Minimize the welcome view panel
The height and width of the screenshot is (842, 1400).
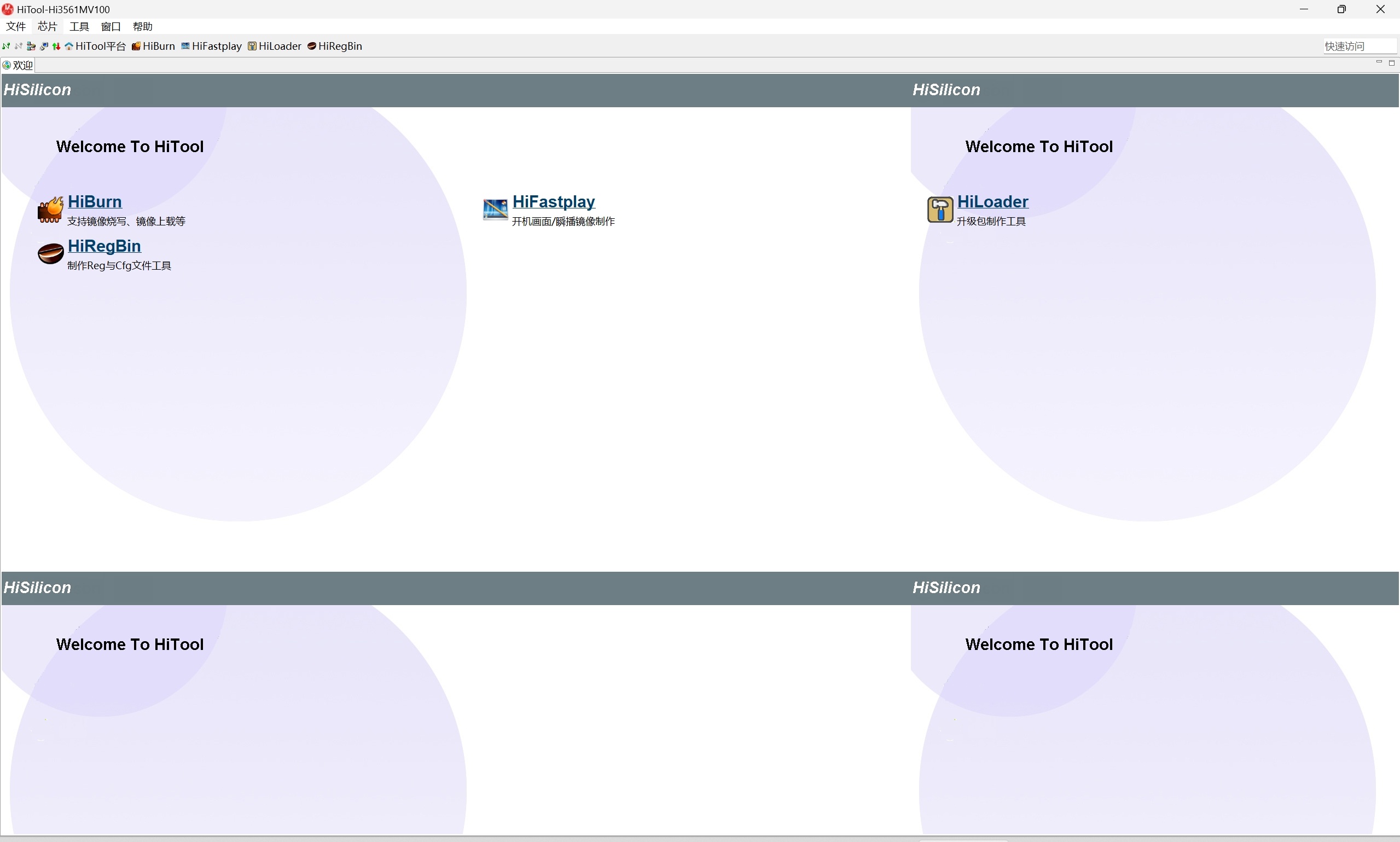(x=1379, y=62)
